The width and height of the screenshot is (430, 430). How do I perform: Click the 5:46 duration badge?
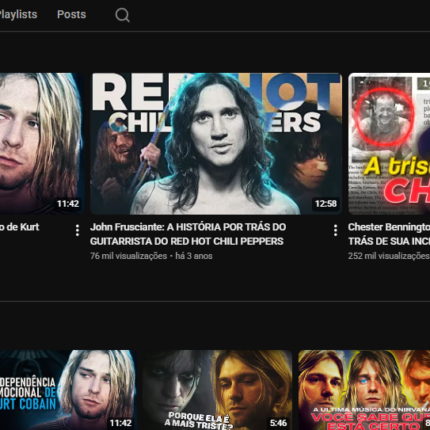[x=278, y=423]
